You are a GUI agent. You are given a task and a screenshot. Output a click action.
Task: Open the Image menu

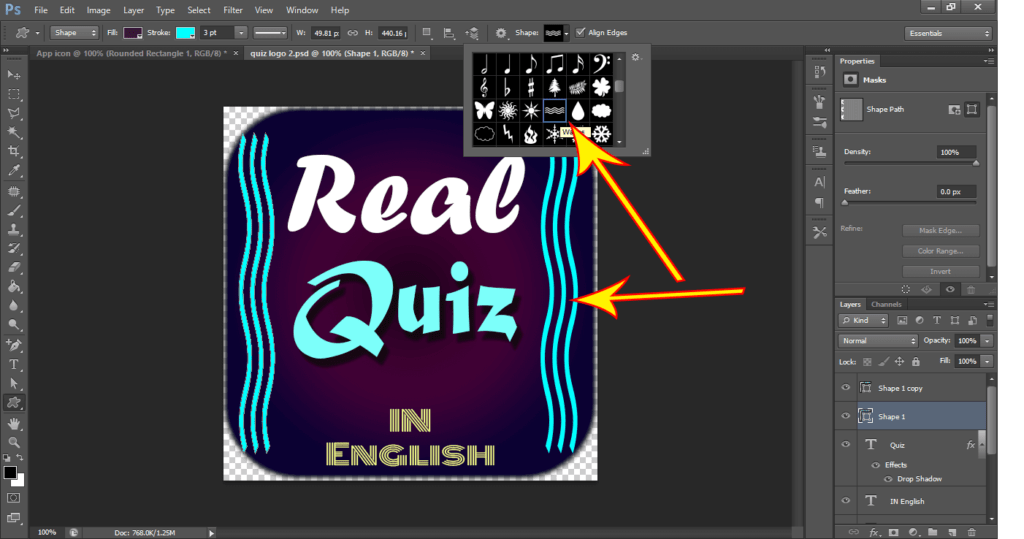point(98,10)
